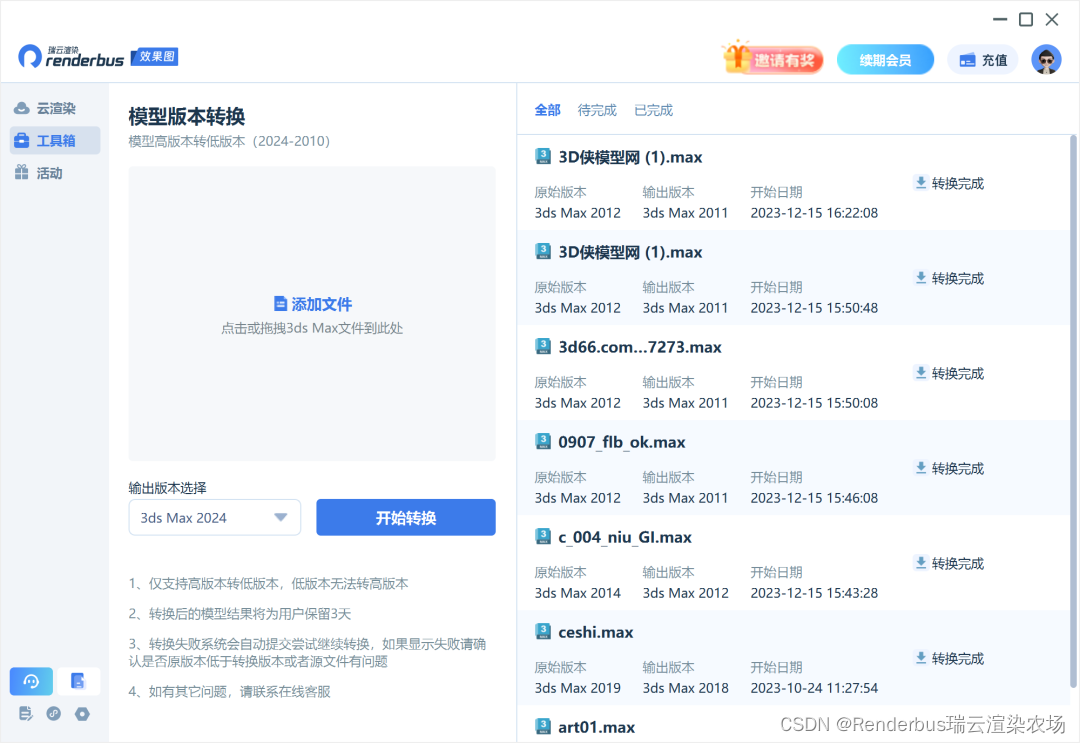
Task: Click the 3ds Max 2018 output version value
Action: click(x=685, y=688)
